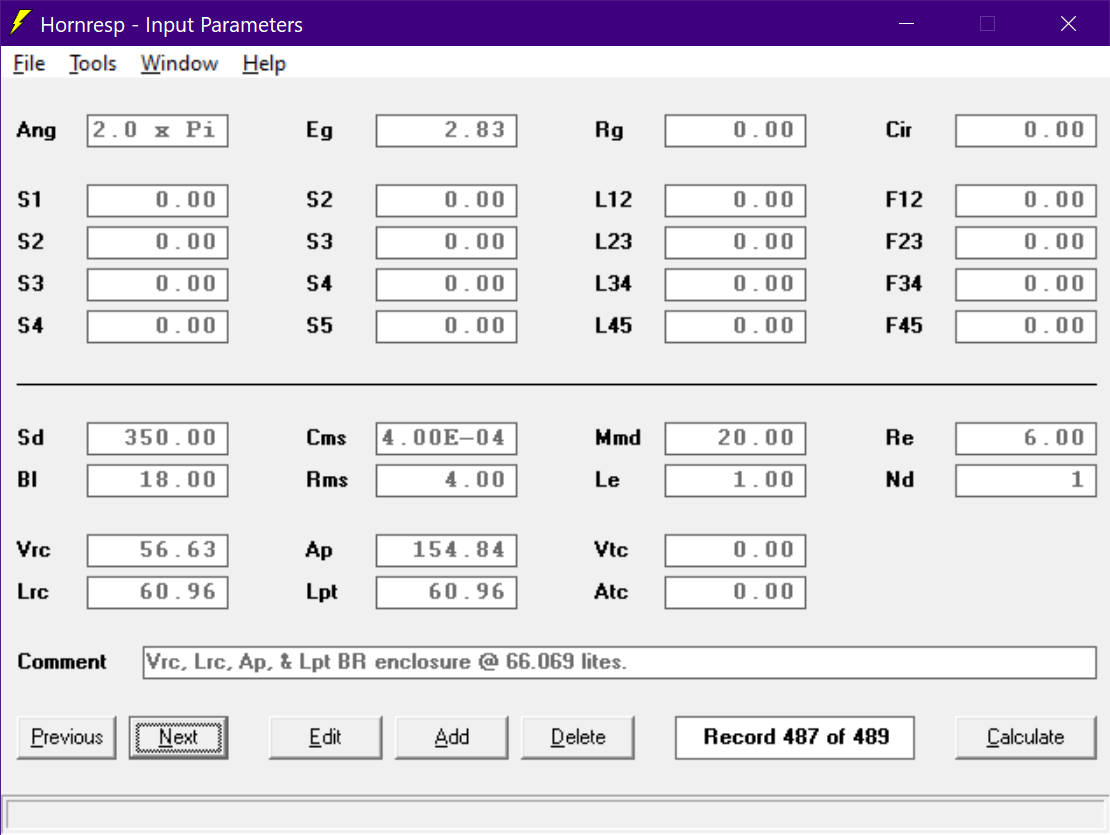Open the Window menu
This screenshot has width=1110, height=835.
pos(179,64)
